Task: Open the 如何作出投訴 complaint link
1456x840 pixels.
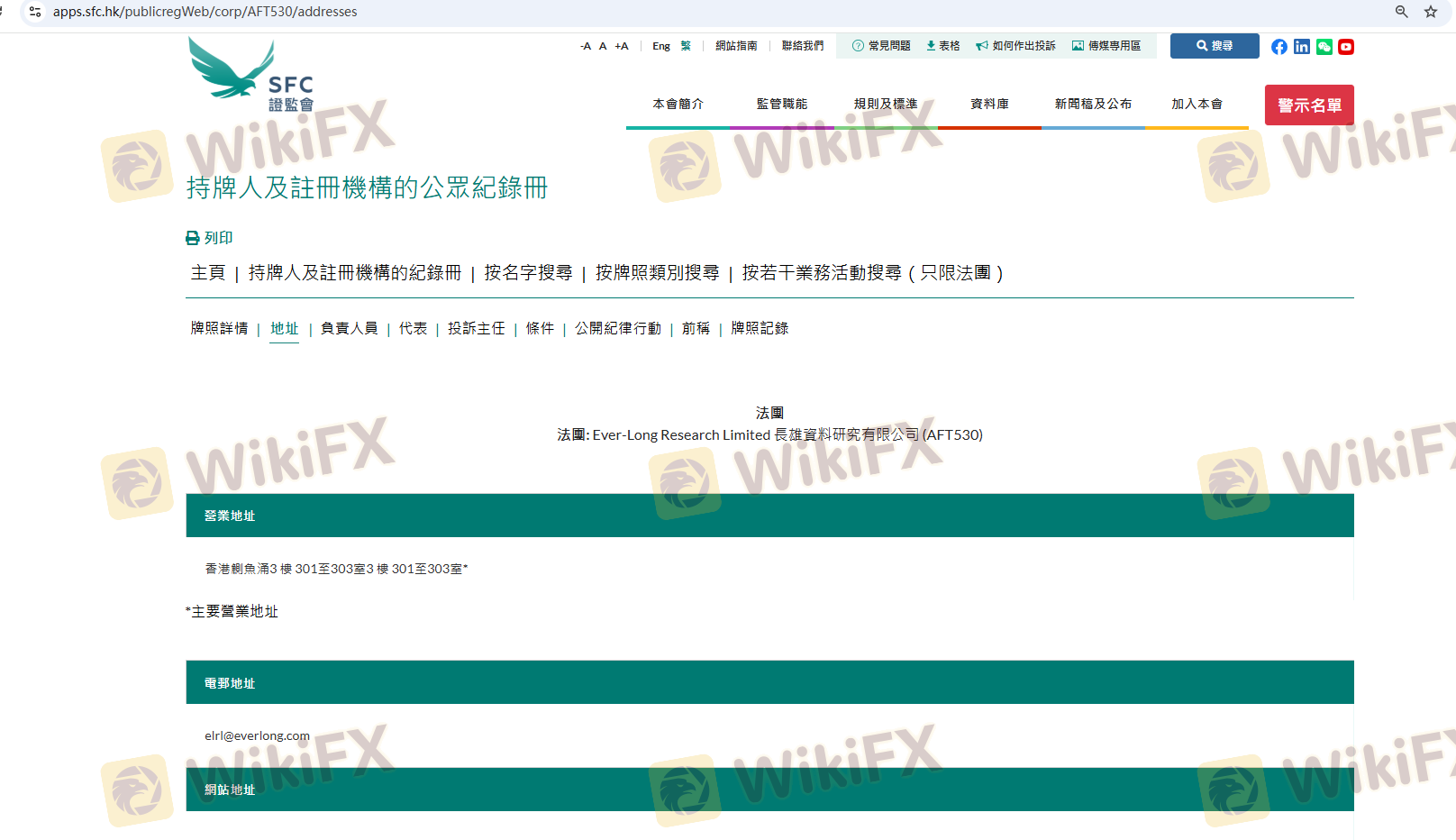Action: pos(1015,46)
